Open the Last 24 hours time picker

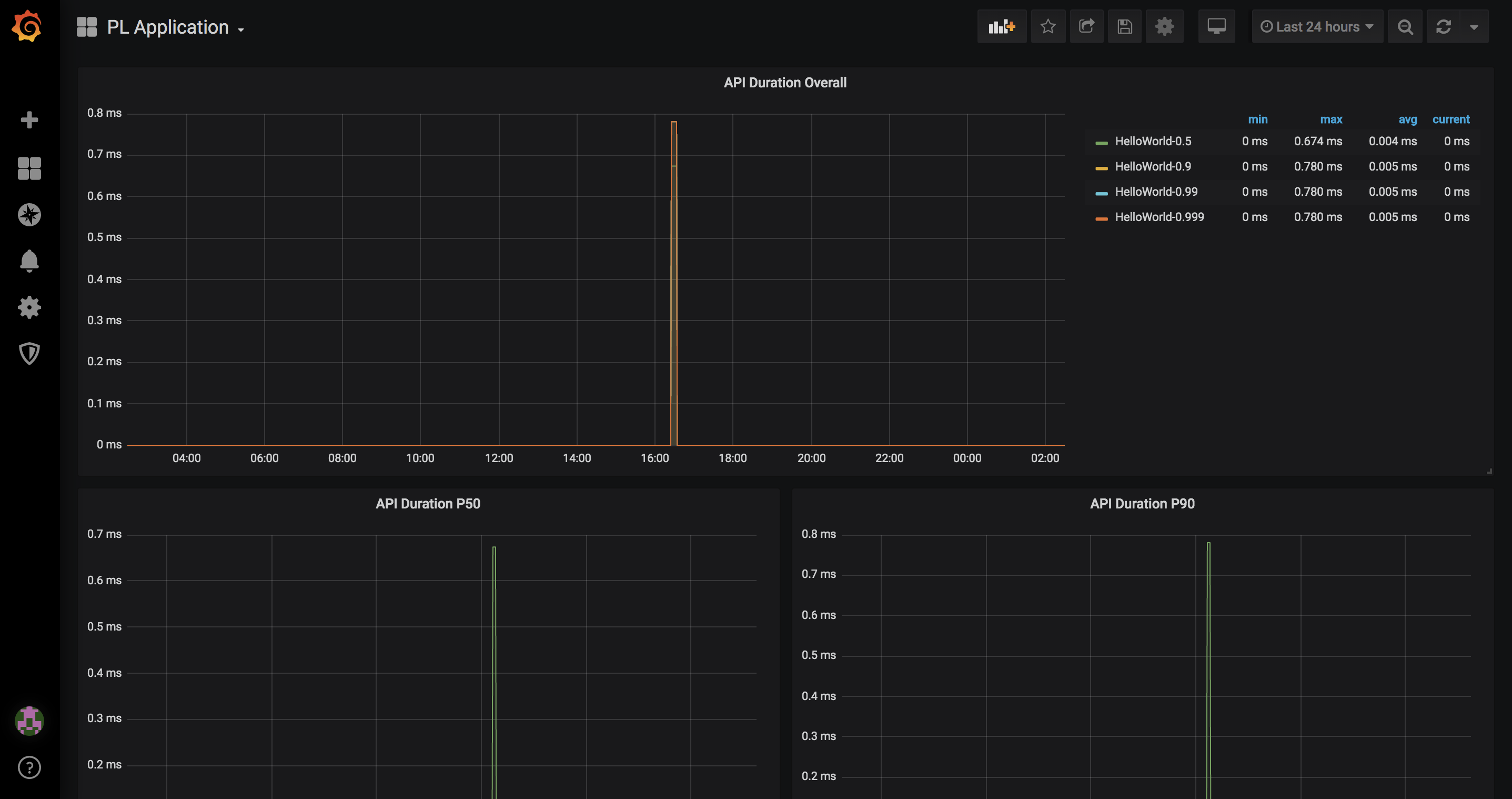1317,26
